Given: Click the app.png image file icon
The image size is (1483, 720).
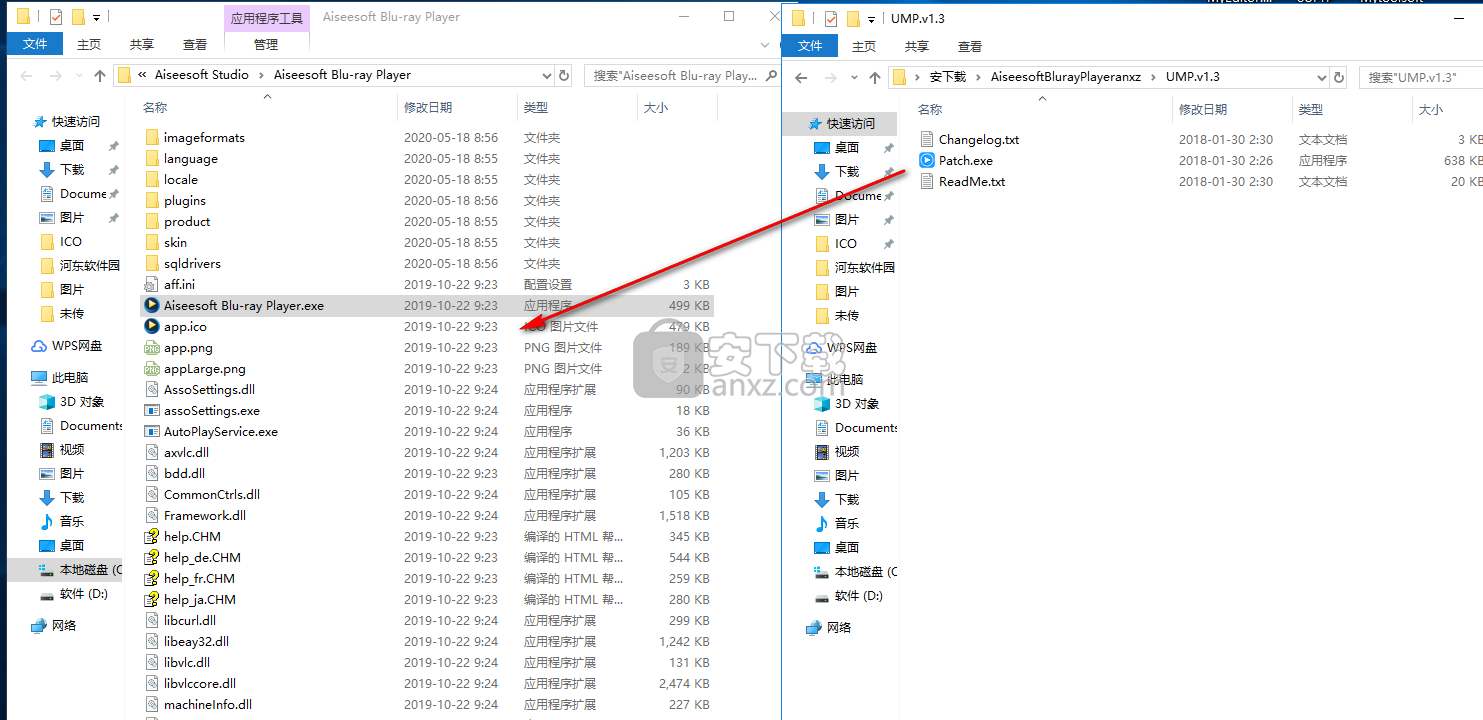Looking at the screenshot, I should (152, 348).
